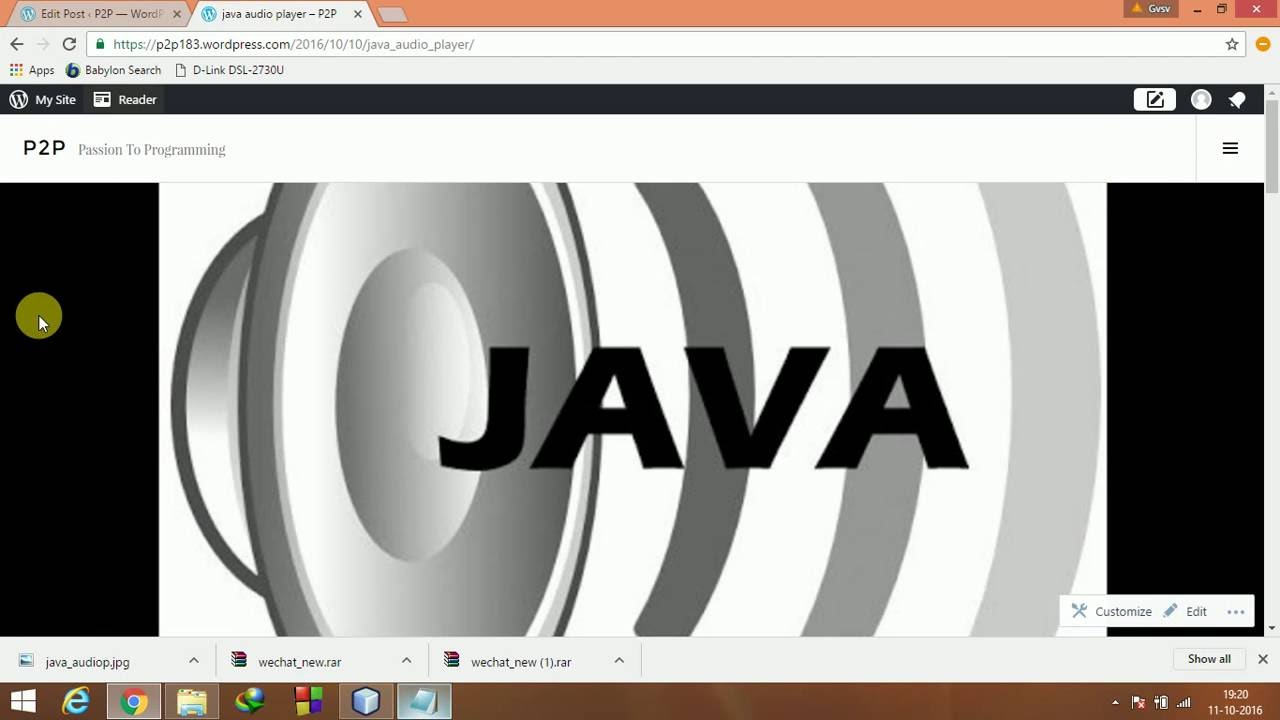Show hidden system tray icons
Viewport: 1280px width, 720px height.
(1115, 702)
